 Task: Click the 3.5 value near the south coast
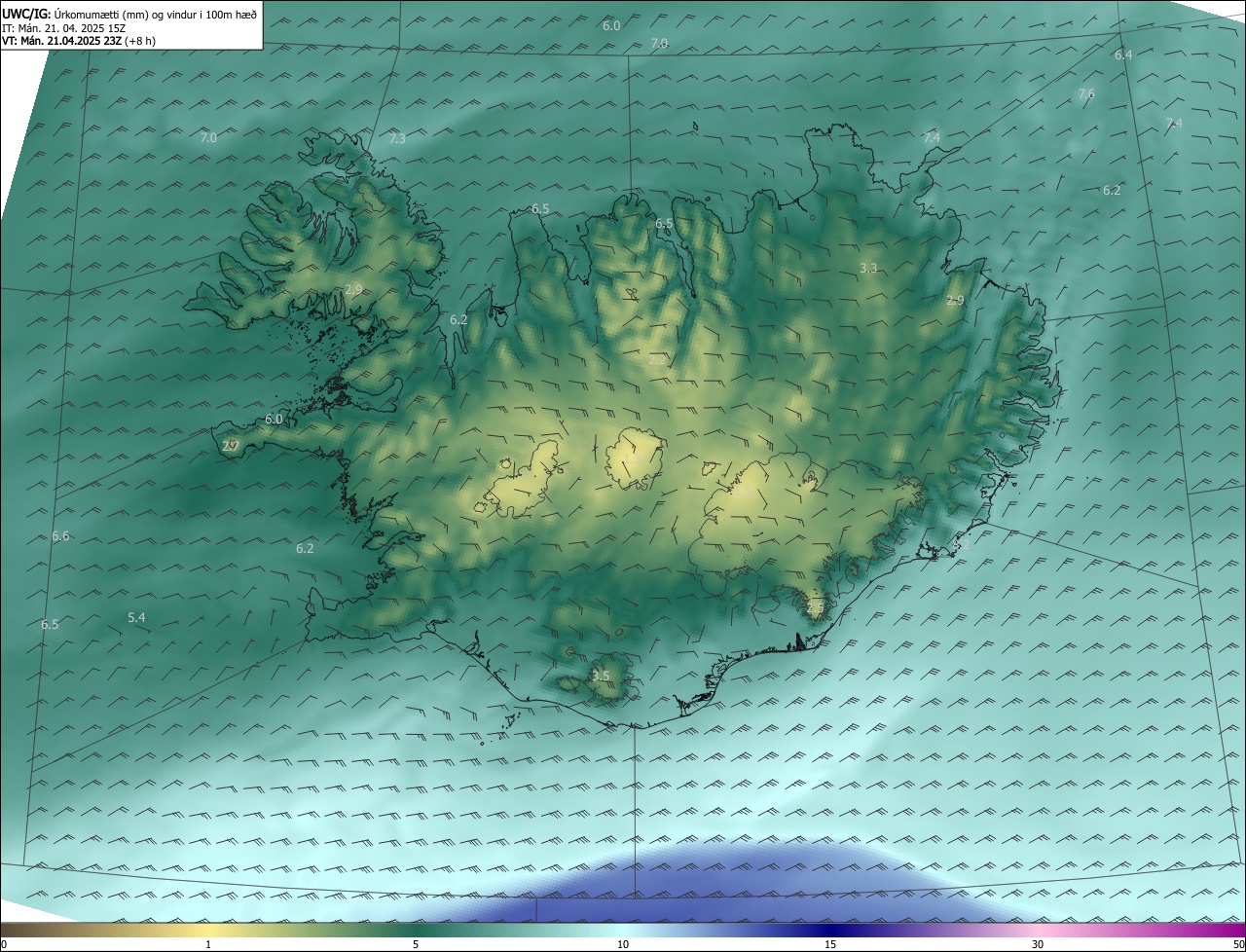click(601, 676)
